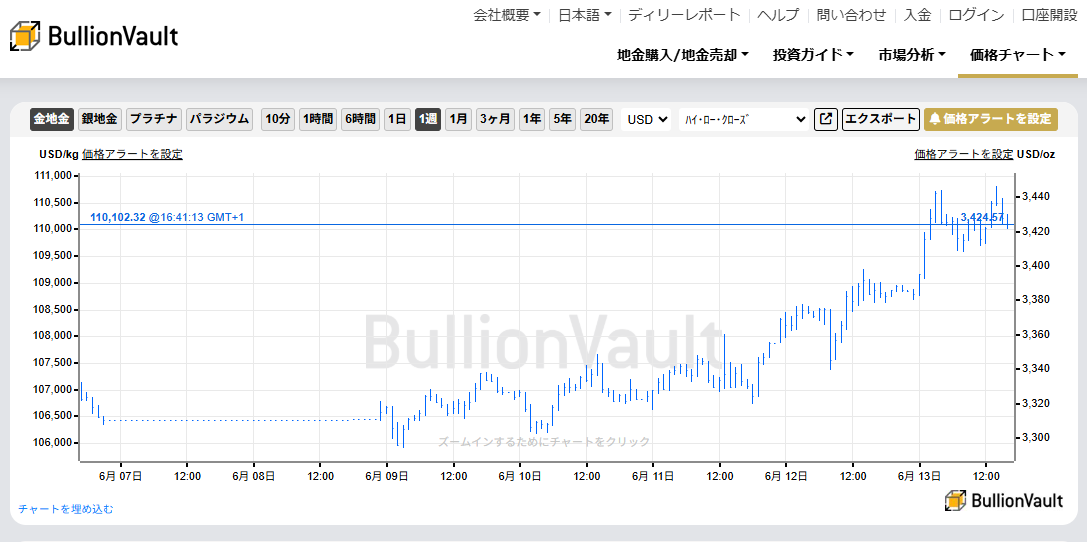1087x542 pixels.
Task: Switch chart range to 1月
Action: (x=458, y=119)
